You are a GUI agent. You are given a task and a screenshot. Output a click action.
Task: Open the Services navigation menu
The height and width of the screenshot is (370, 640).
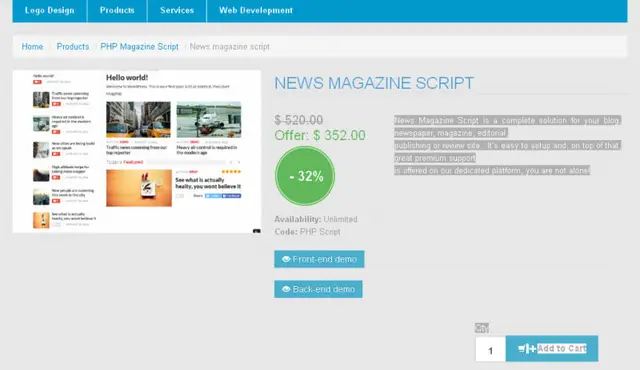pyautogui.click(x=177, y=11)
